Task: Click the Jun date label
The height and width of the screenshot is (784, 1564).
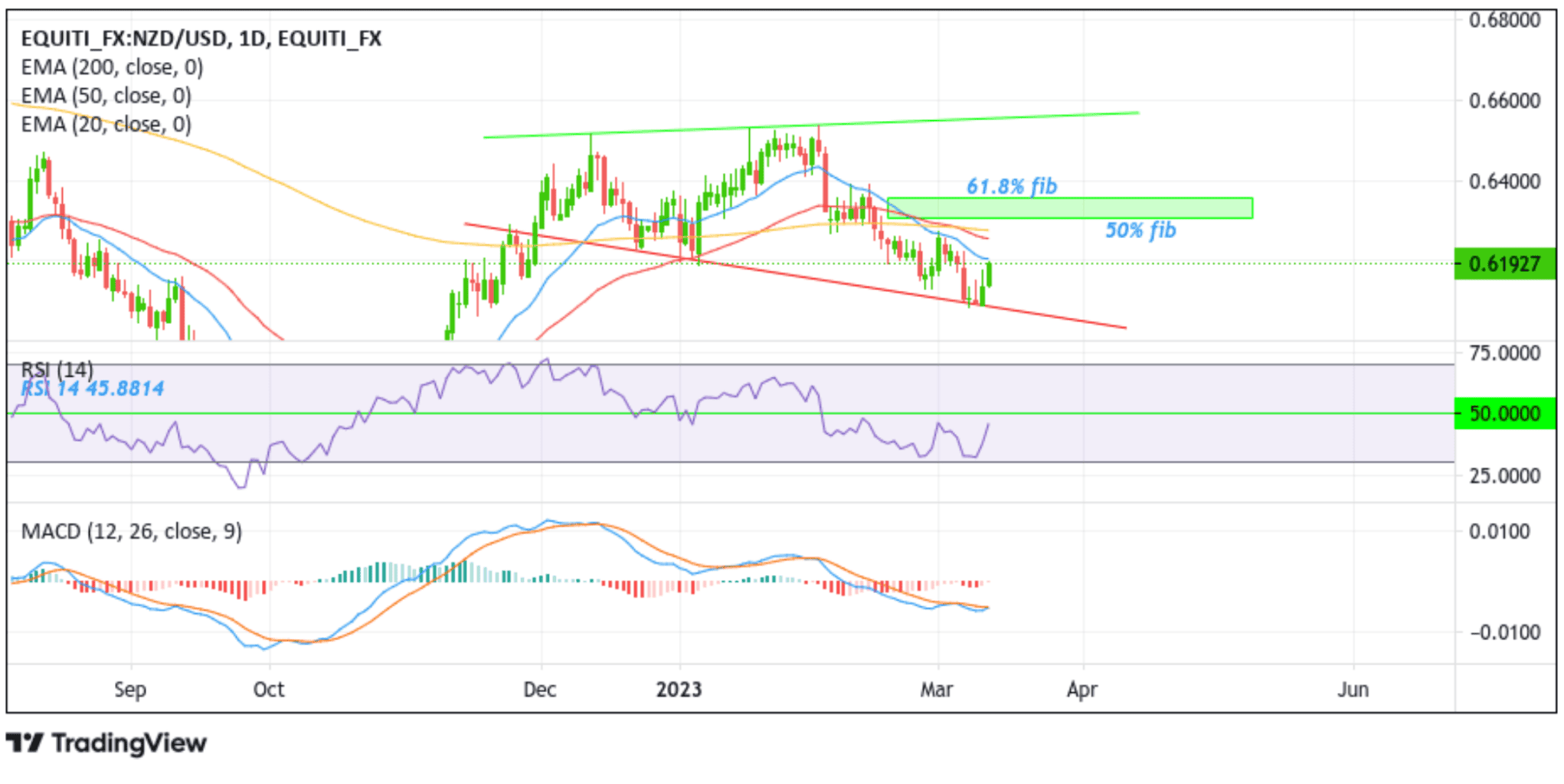Action: (1353, 689)
